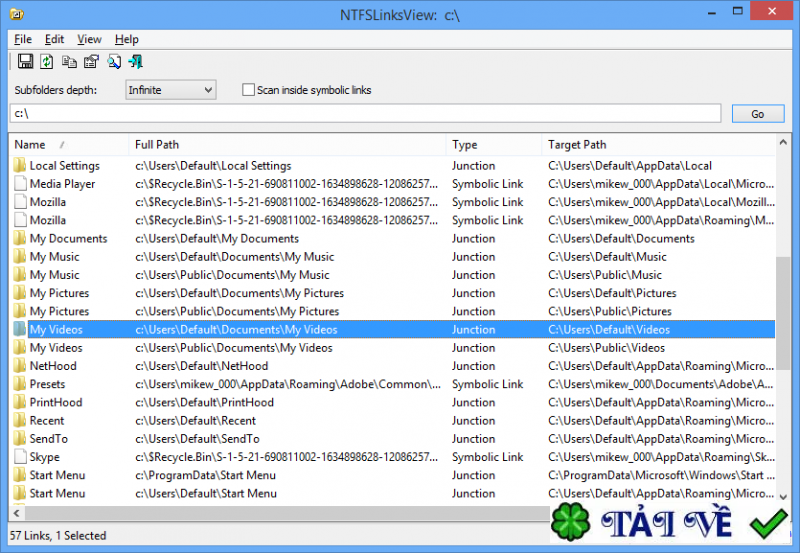
Task: Click the Refresh toolbar icon
Action: pyautogui.click(x=47, y=62)
